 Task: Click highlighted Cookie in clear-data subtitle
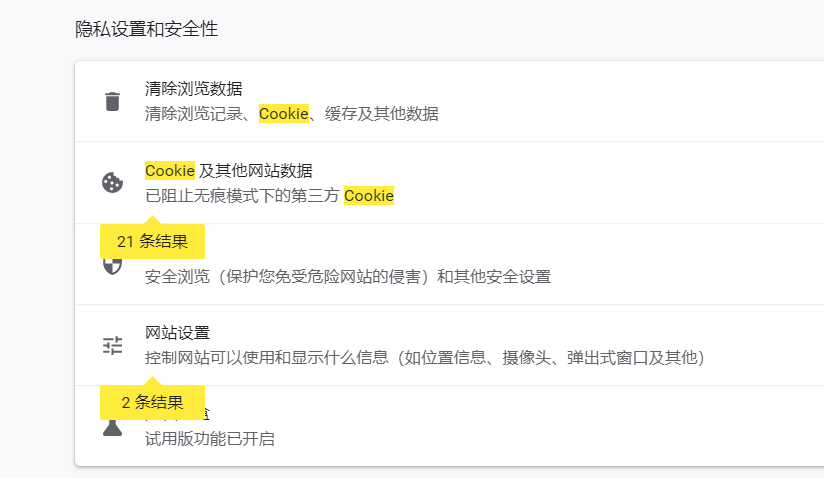[x=284, y=114]
